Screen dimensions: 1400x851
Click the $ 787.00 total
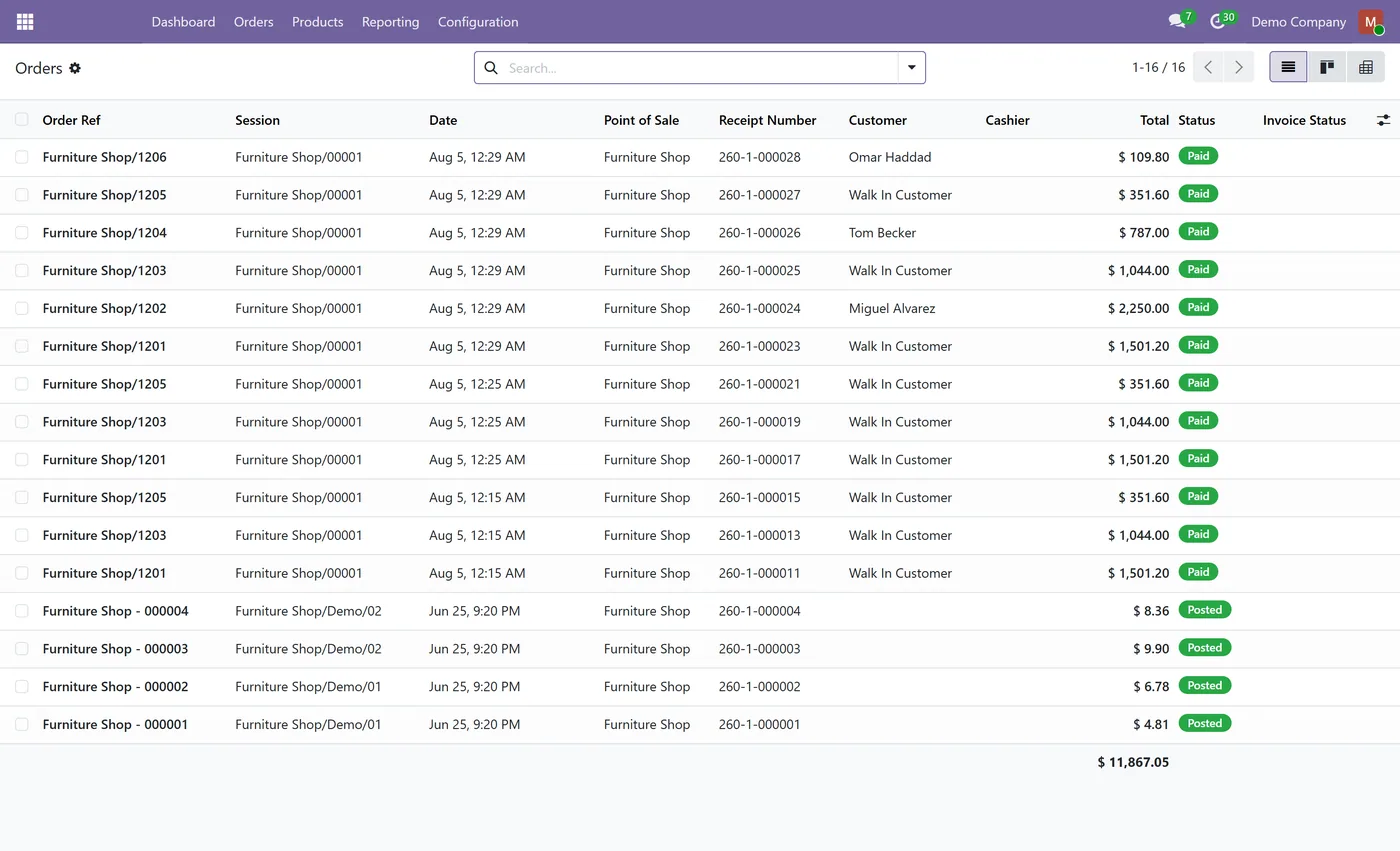tap(1144, 233)
